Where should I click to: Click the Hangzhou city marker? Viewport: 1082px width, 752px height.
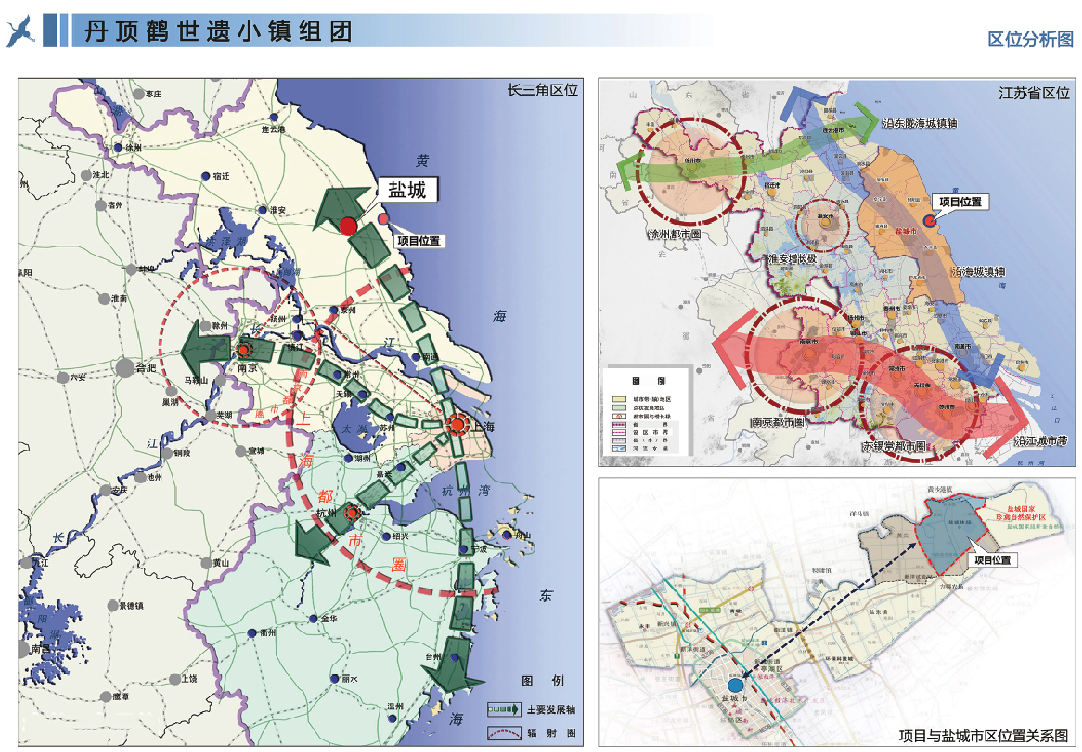click(x=351, y=513)
